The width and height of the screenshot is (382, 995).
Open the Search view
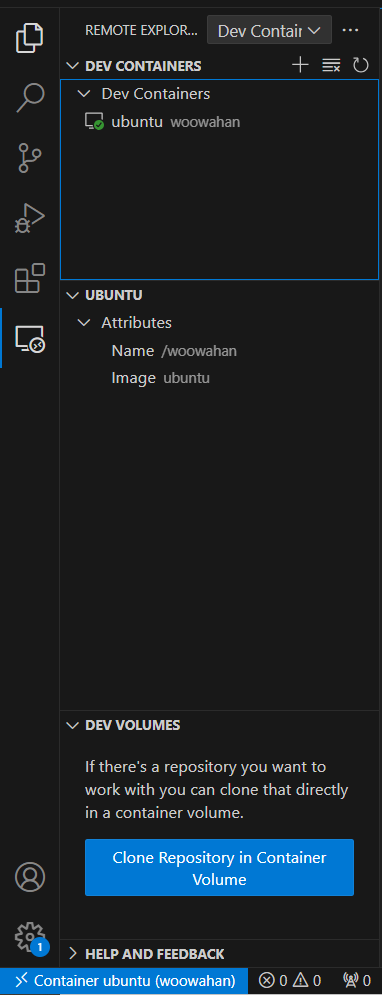point(30,97)
